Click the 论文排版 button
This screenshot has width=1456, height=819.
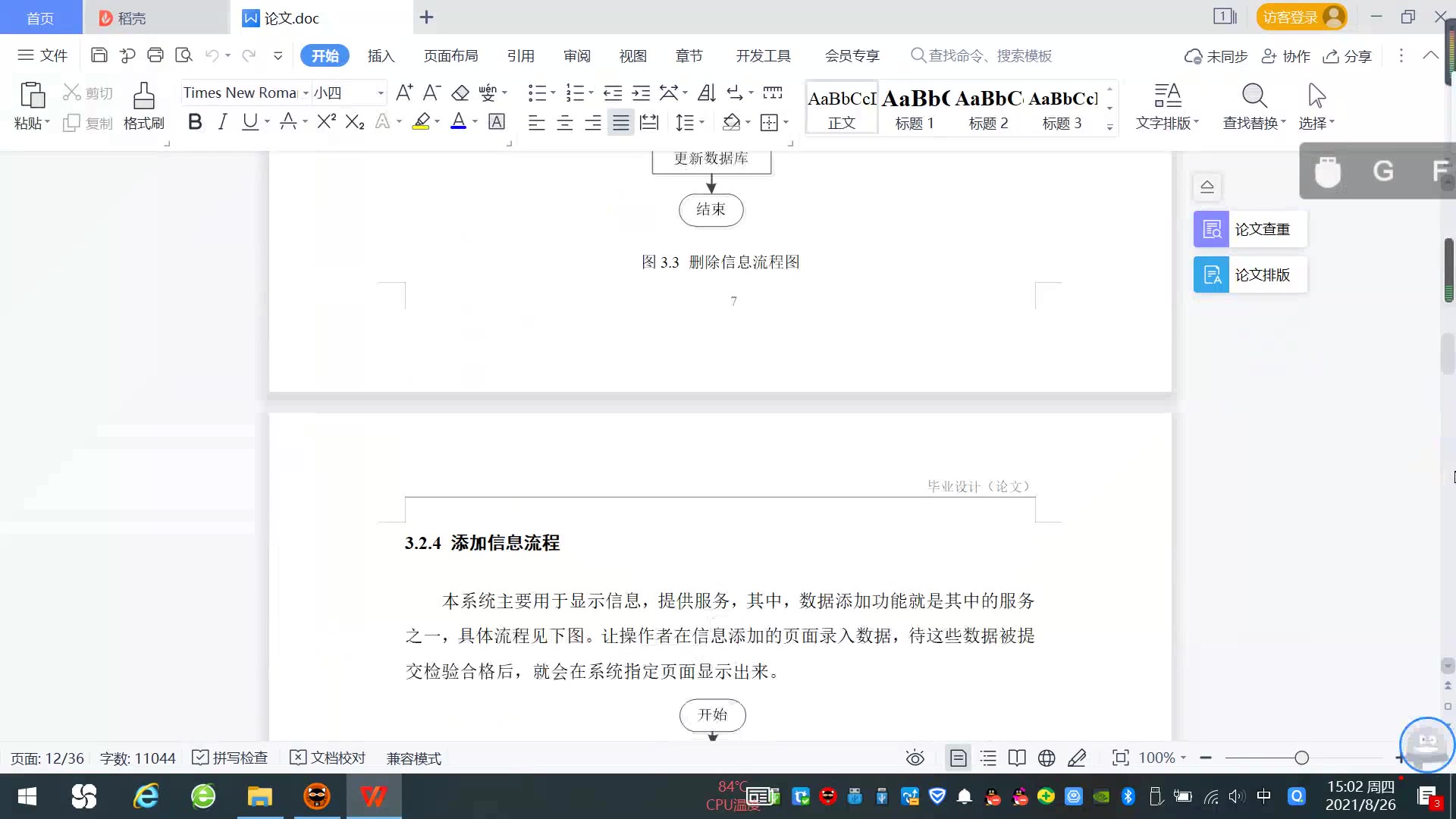point(1250,275)
